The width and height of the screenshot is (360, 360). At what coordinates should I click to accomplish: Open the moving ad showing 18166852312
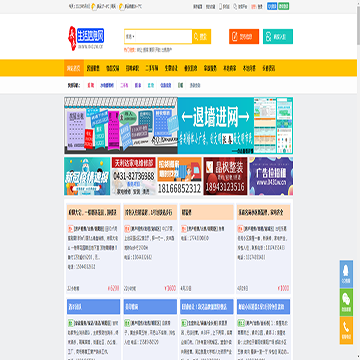coord(179,176)
